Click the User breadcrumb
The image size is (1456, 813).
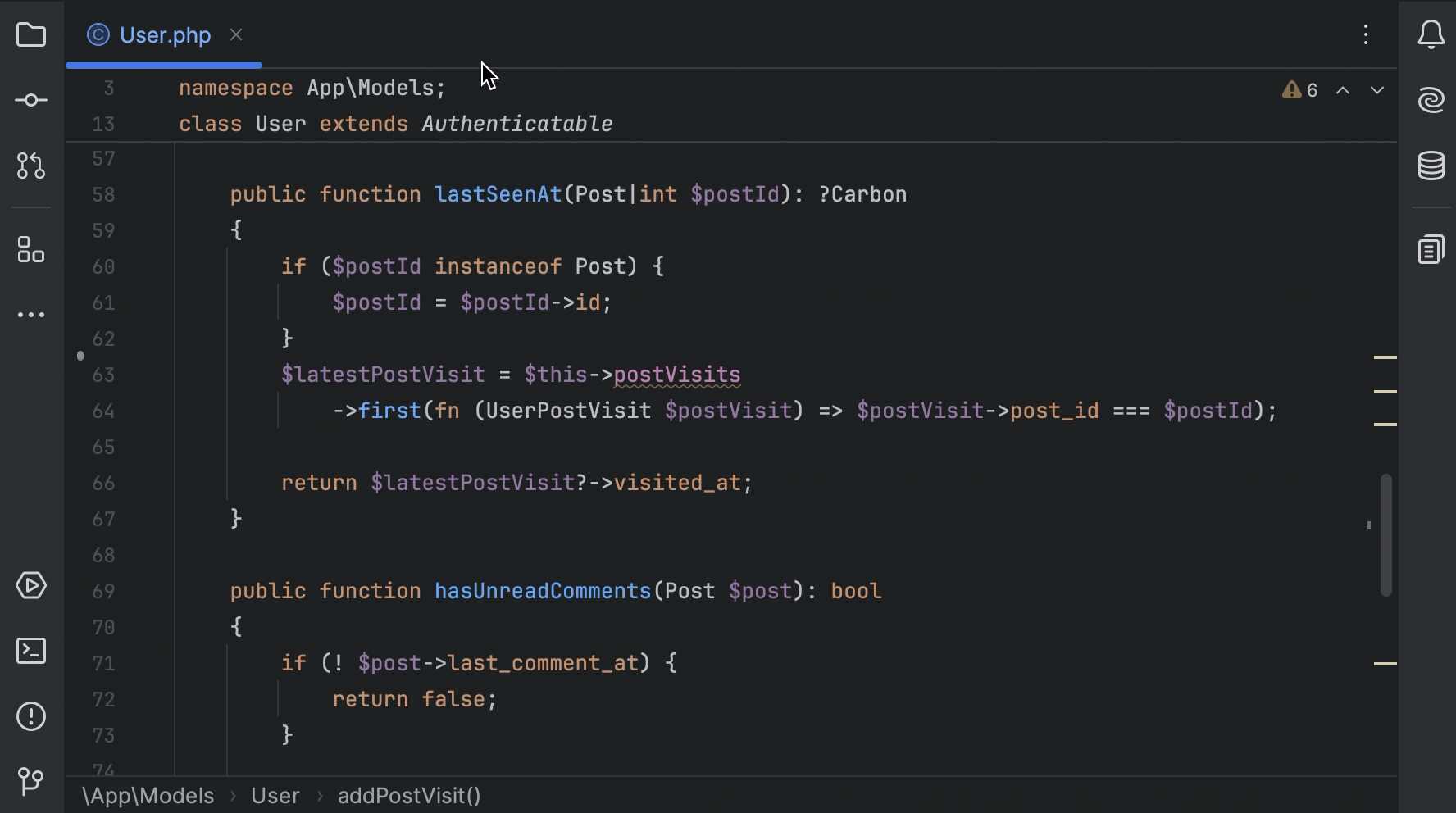pyautogui.click(x=275, y=796)
